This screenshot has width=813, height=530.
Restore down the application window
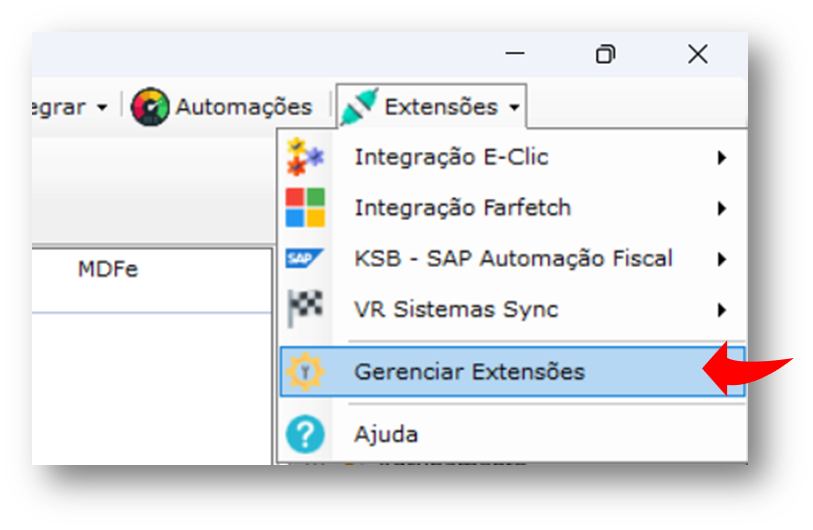pyautogui.click(x=606, y=54)
